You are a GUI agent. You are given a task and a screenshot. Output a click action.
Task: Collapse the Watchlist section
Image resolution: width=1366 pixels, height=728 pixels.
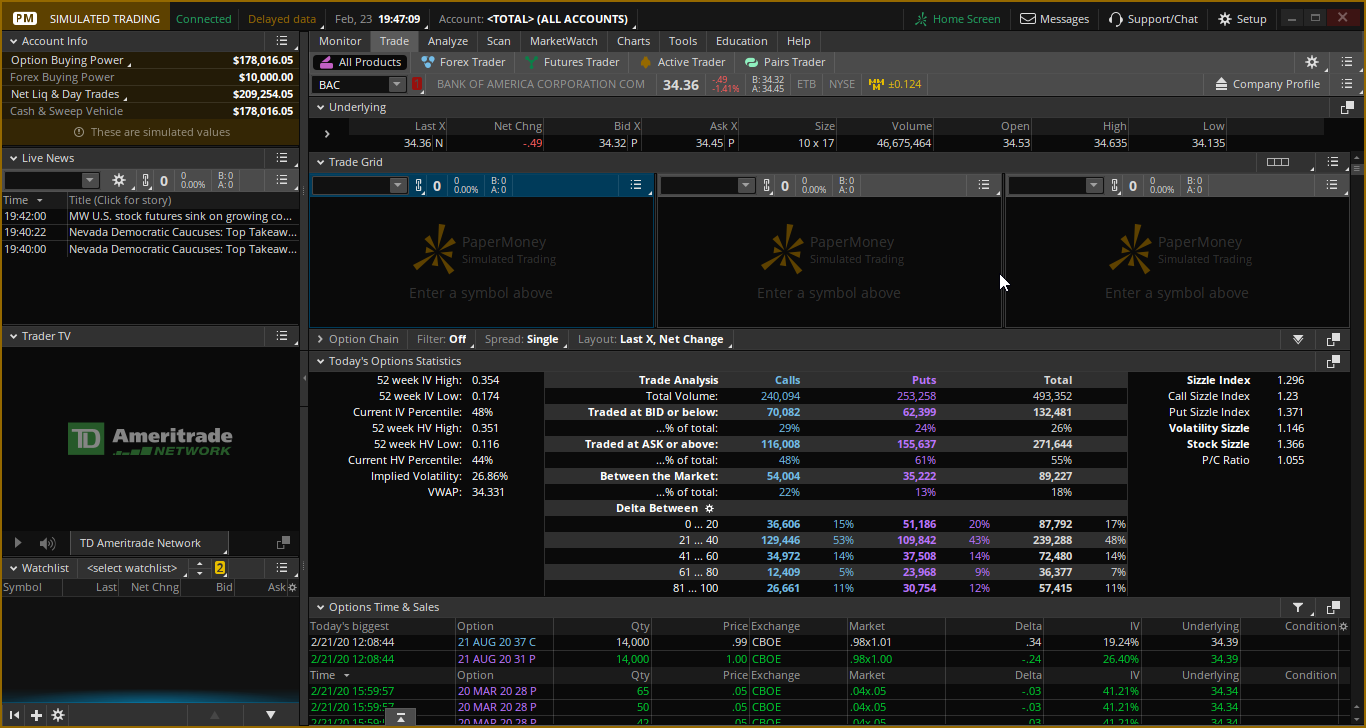[13, 568]
